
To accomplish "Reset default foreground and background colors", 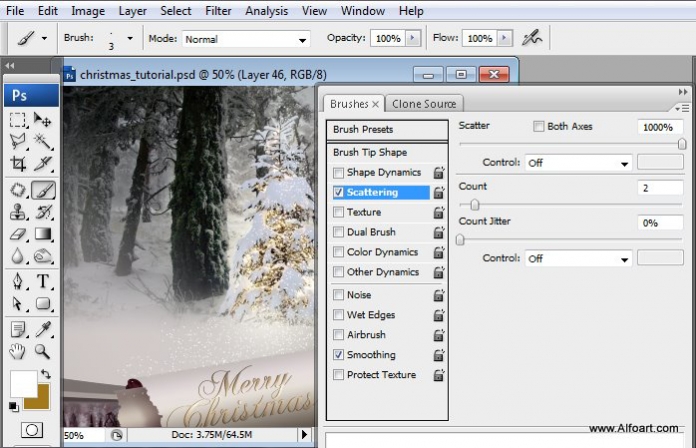I will pos(14,406).
